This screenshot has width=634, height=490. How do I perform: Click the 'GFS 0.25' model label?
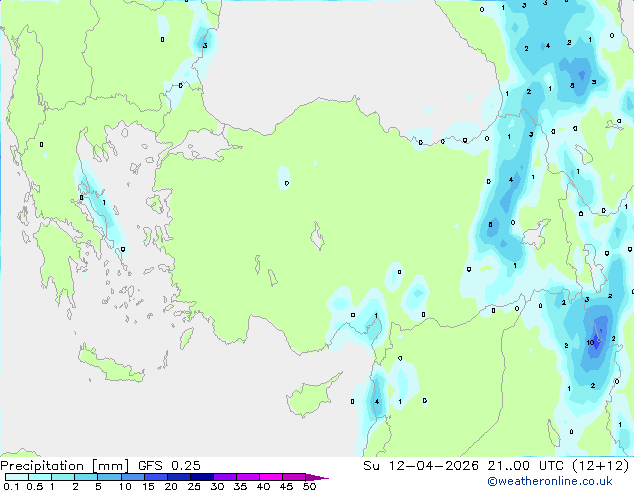click(x=169, y=466)
